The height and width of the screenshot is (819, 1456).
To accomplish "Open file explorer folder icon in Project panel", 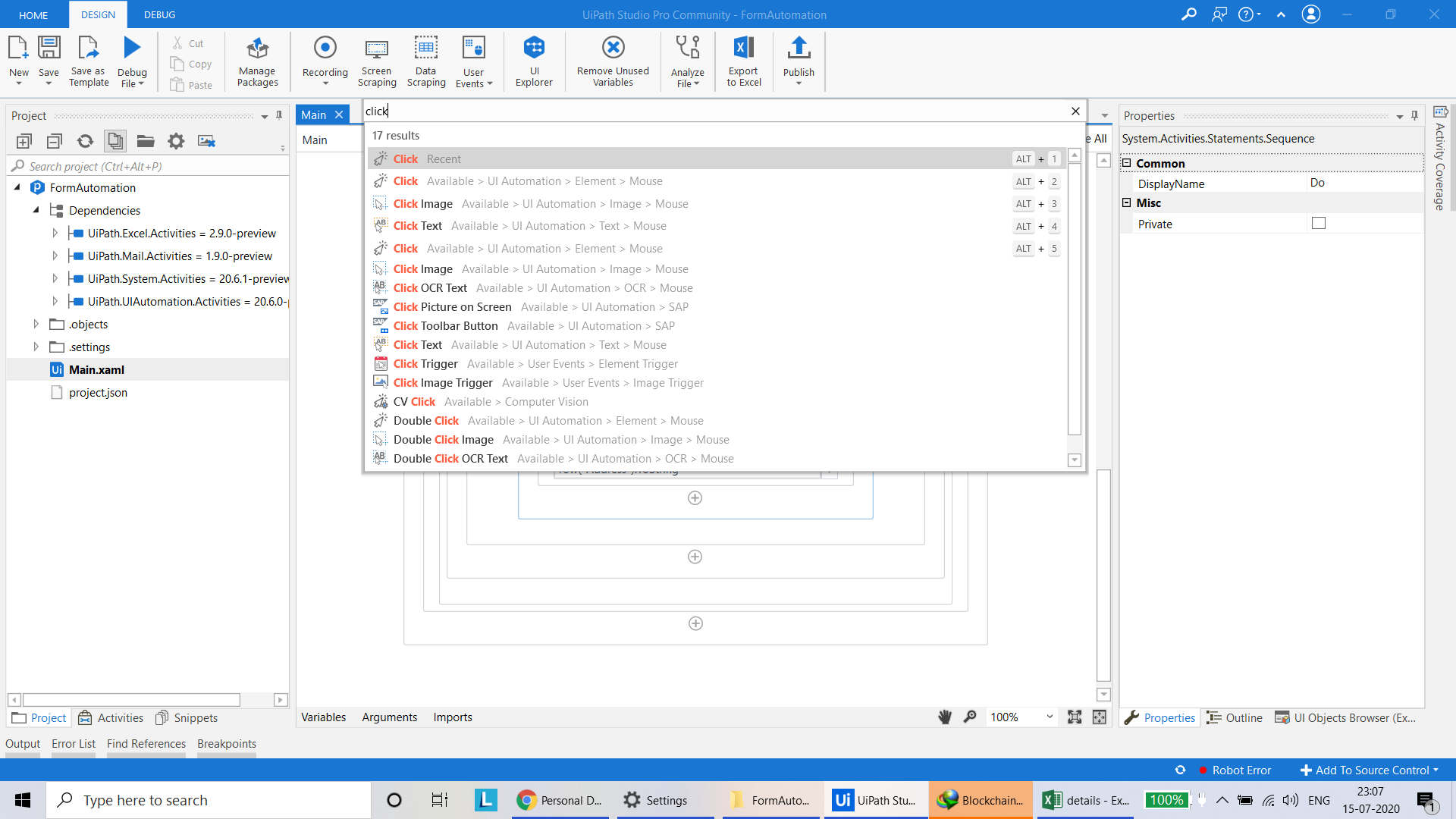I will [146, 141].
